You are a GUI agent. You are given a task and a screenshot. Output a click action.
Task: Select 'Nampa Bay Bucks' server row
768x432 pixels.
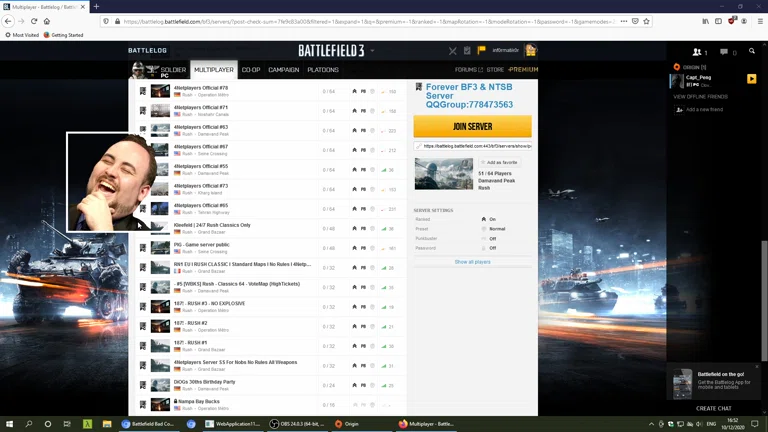270,405
